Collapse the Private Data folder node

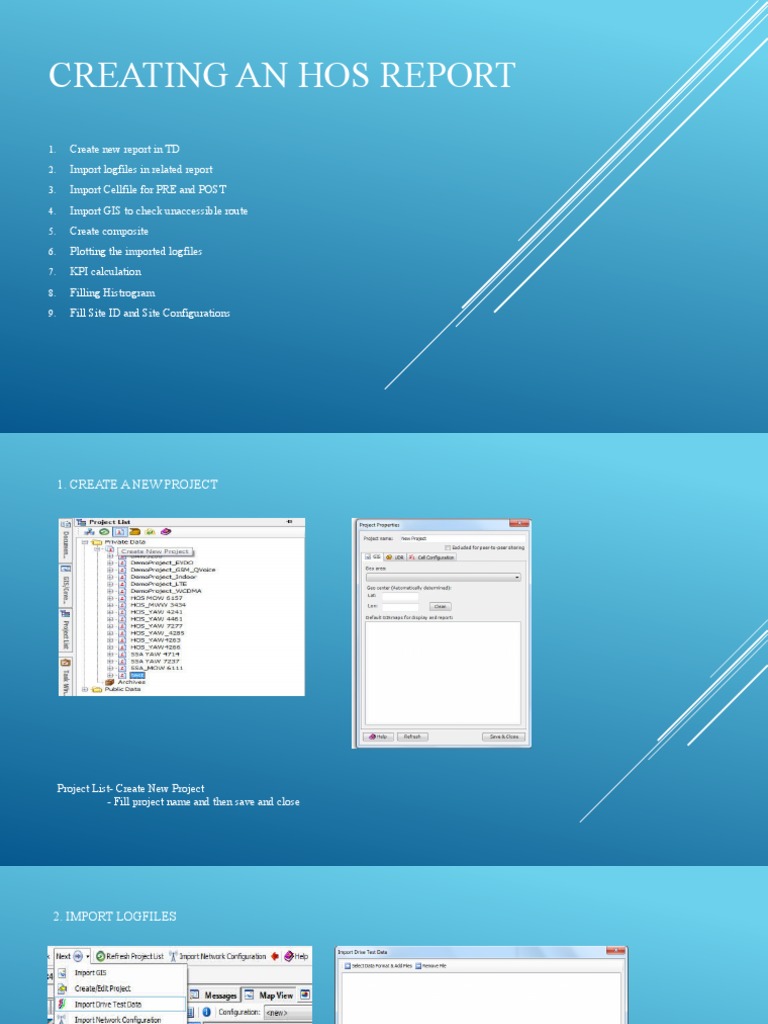[85, 542]
